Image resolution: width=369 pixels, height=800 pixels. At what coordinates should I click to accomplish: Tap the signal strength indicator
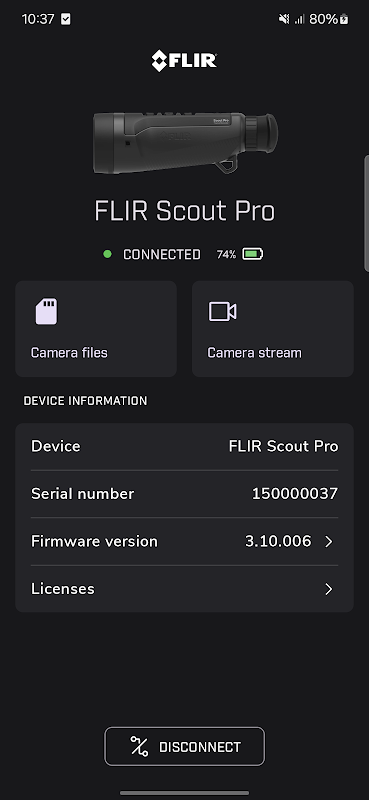click(x=300, y=19)
